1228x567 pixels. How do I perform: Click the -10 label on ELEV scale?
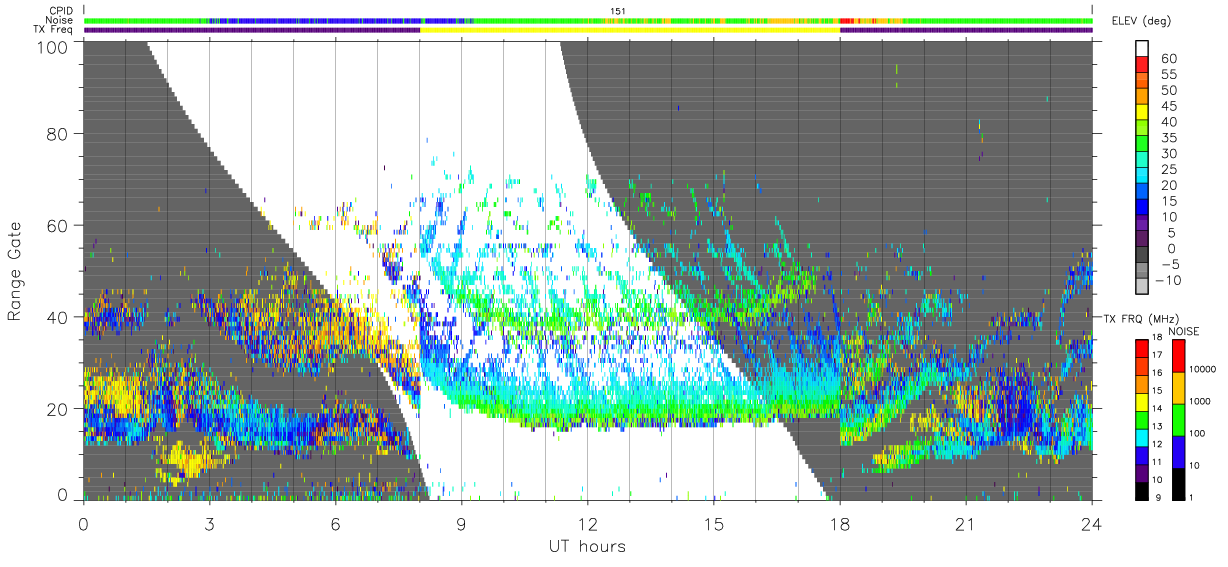1168,280
